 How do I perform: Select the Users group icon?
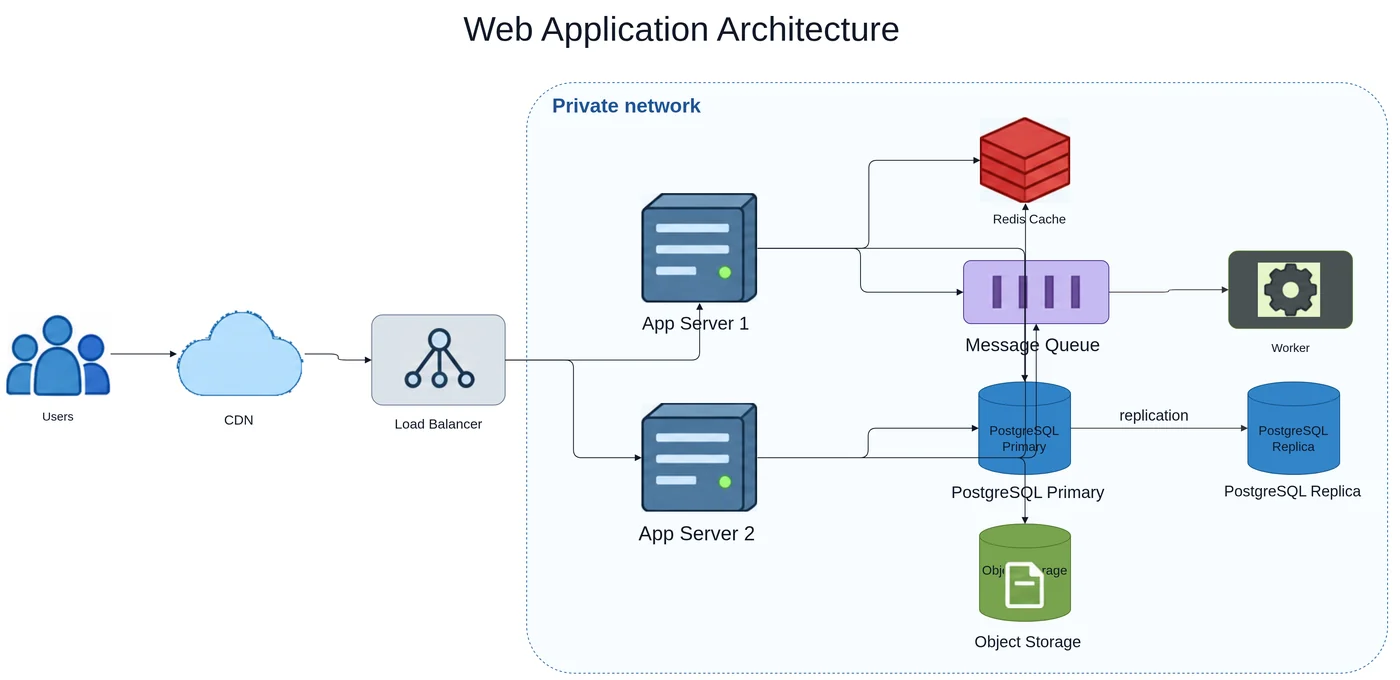pyautogui.click(x=58, y=355)
